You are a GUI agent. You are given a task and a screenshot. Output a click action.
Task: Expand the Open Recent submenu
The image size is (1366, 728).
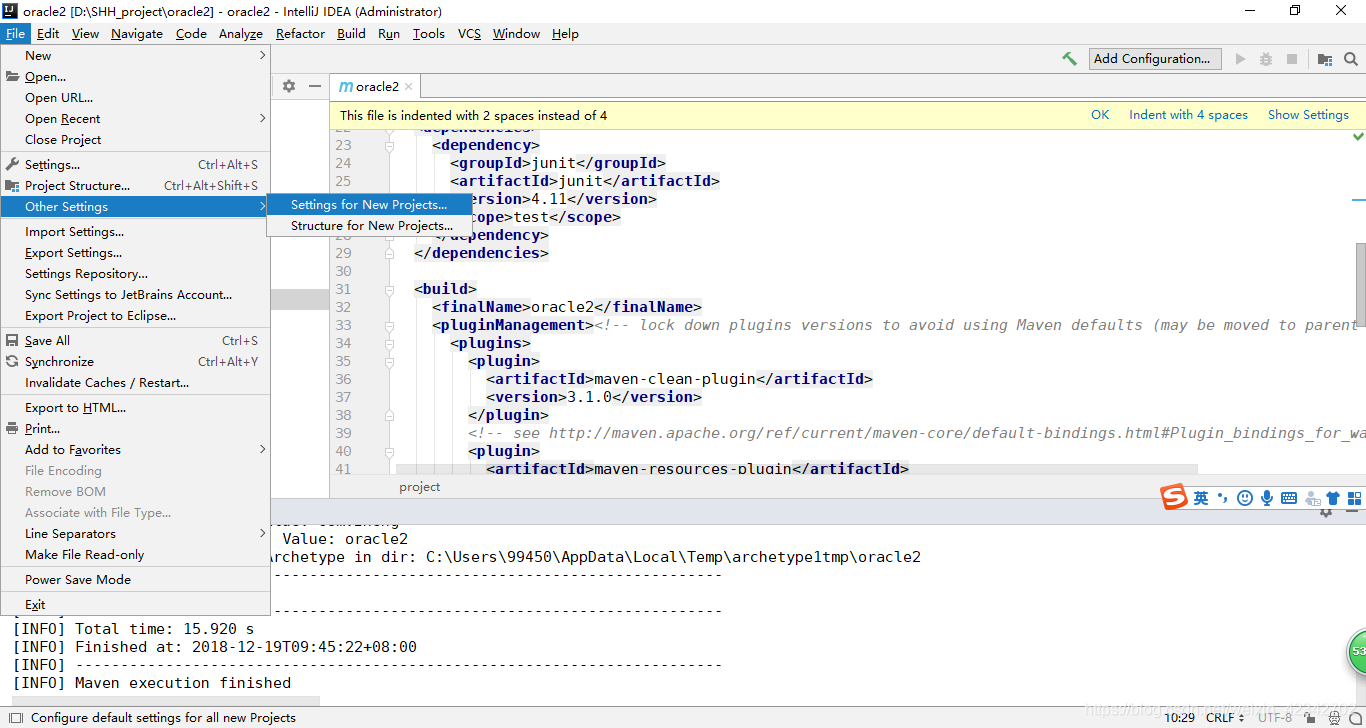(263, 118)
